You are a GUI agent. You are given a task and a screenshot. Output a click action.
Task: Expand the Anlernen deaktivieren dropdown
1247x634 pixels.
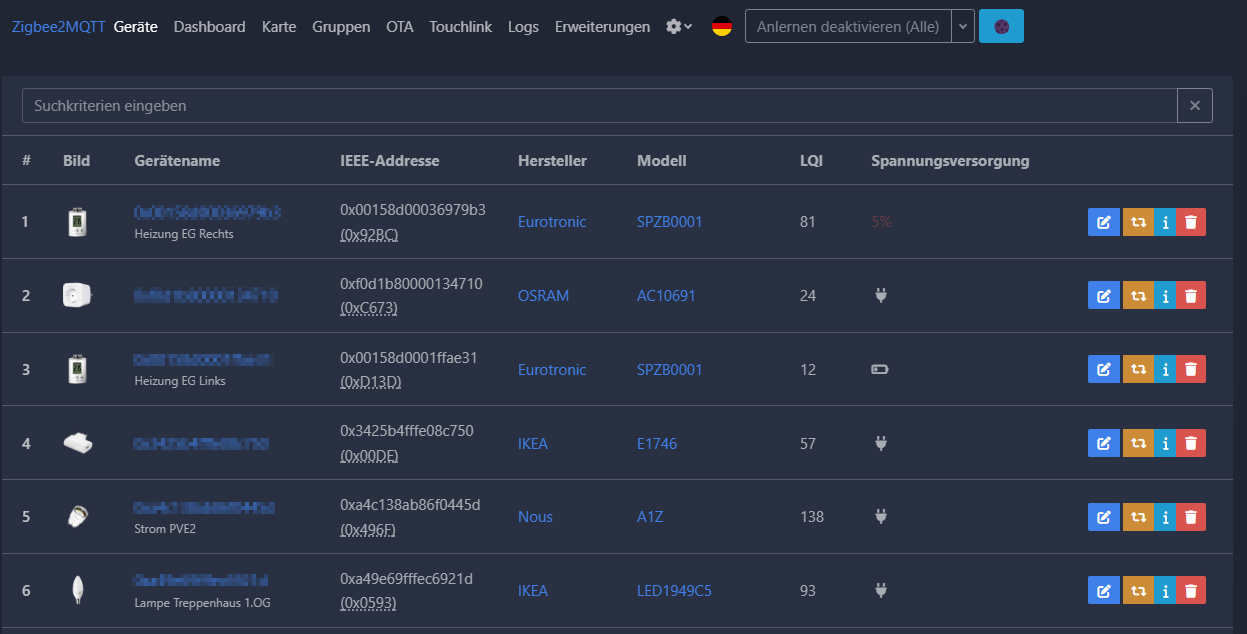(962, 26)
